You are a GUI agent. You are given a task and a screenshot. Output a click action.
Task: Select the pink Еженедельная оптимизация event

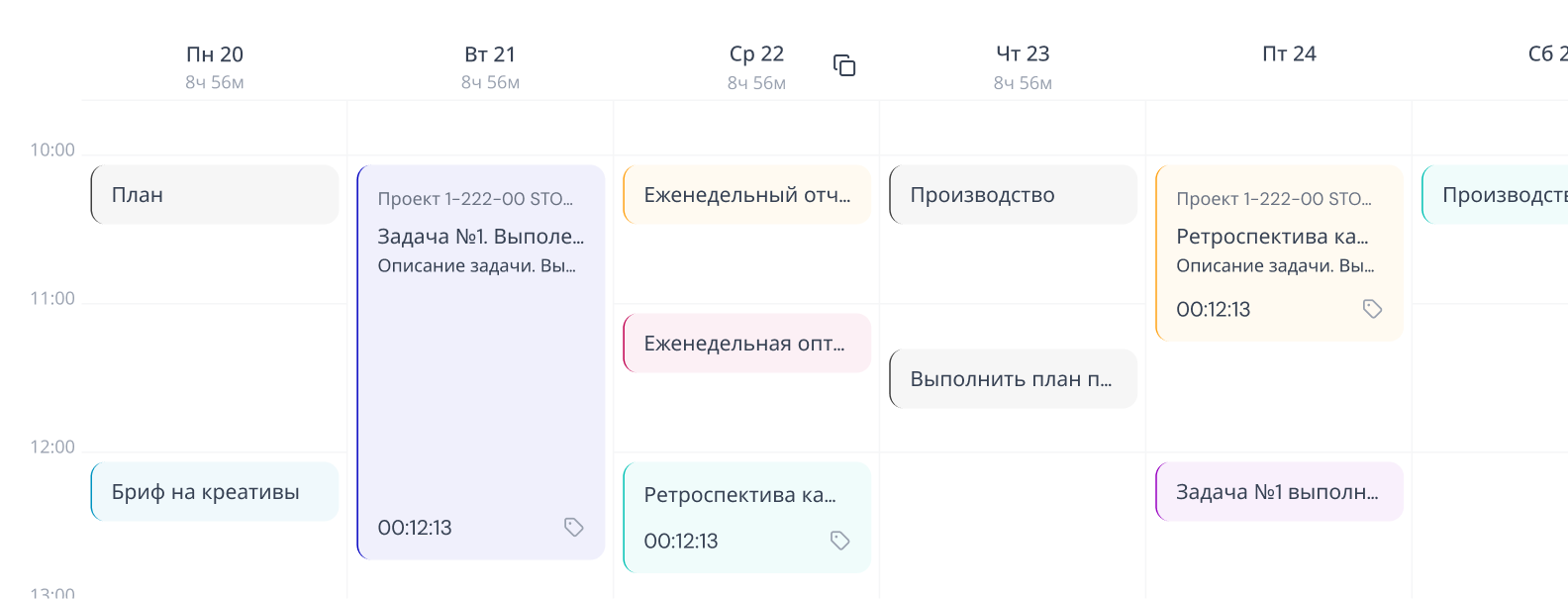click(745, 343)
